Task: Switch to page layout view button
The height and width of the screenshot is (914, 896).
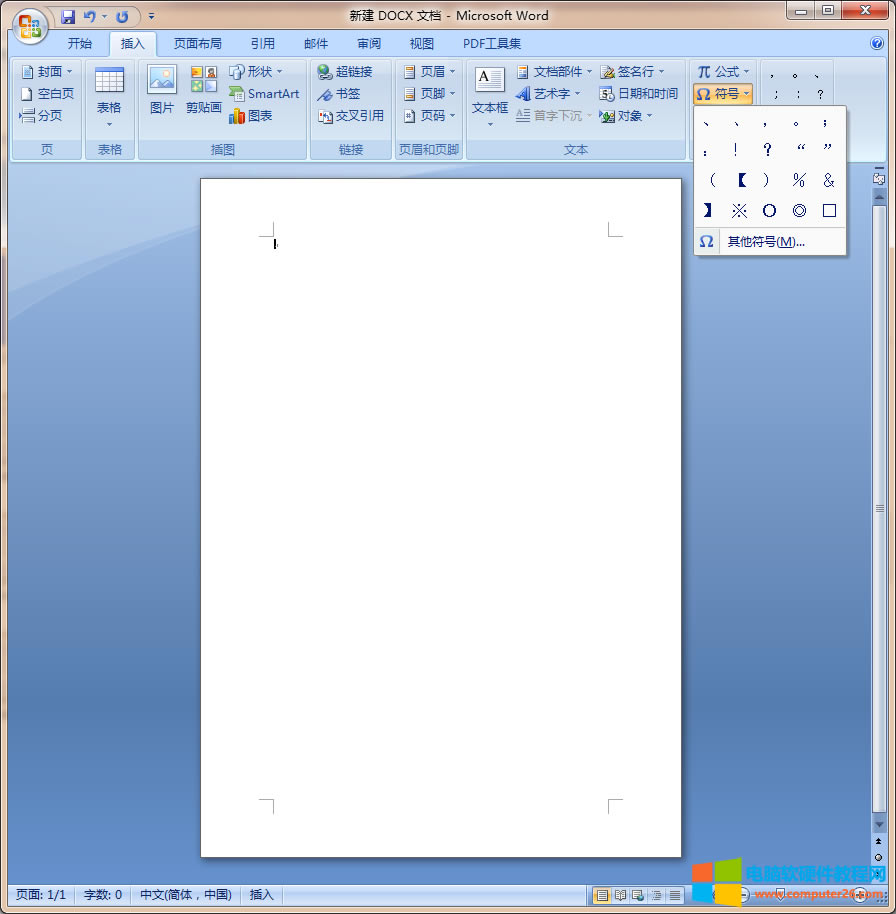Action: 602,895
